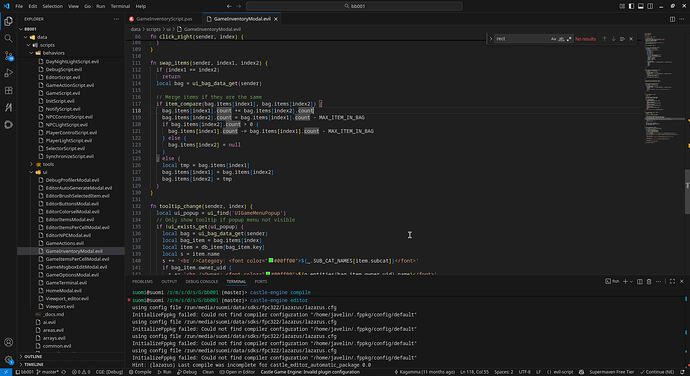Switch to GameInventoryScript.pas tab
Image resolution: width=690 pixels, height=376 pixels.
click(164, 19)
